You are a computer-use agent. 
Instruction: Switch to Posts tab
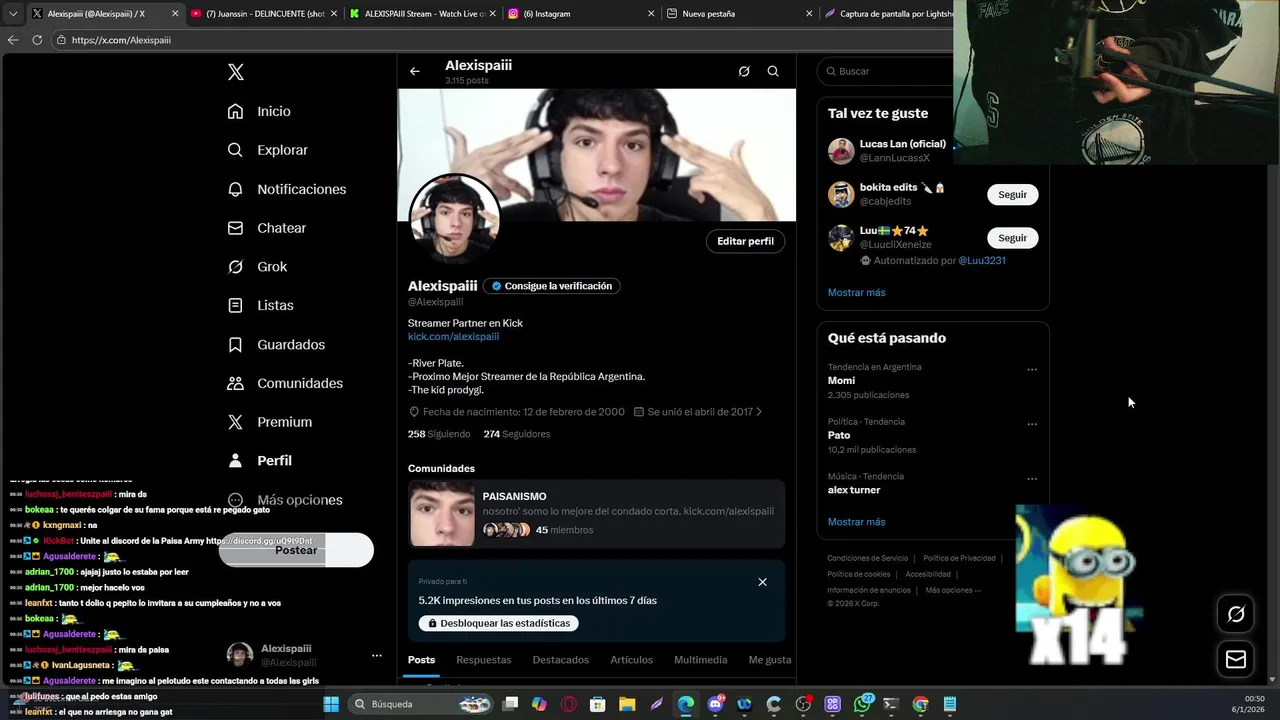click(x=421, y=660)
